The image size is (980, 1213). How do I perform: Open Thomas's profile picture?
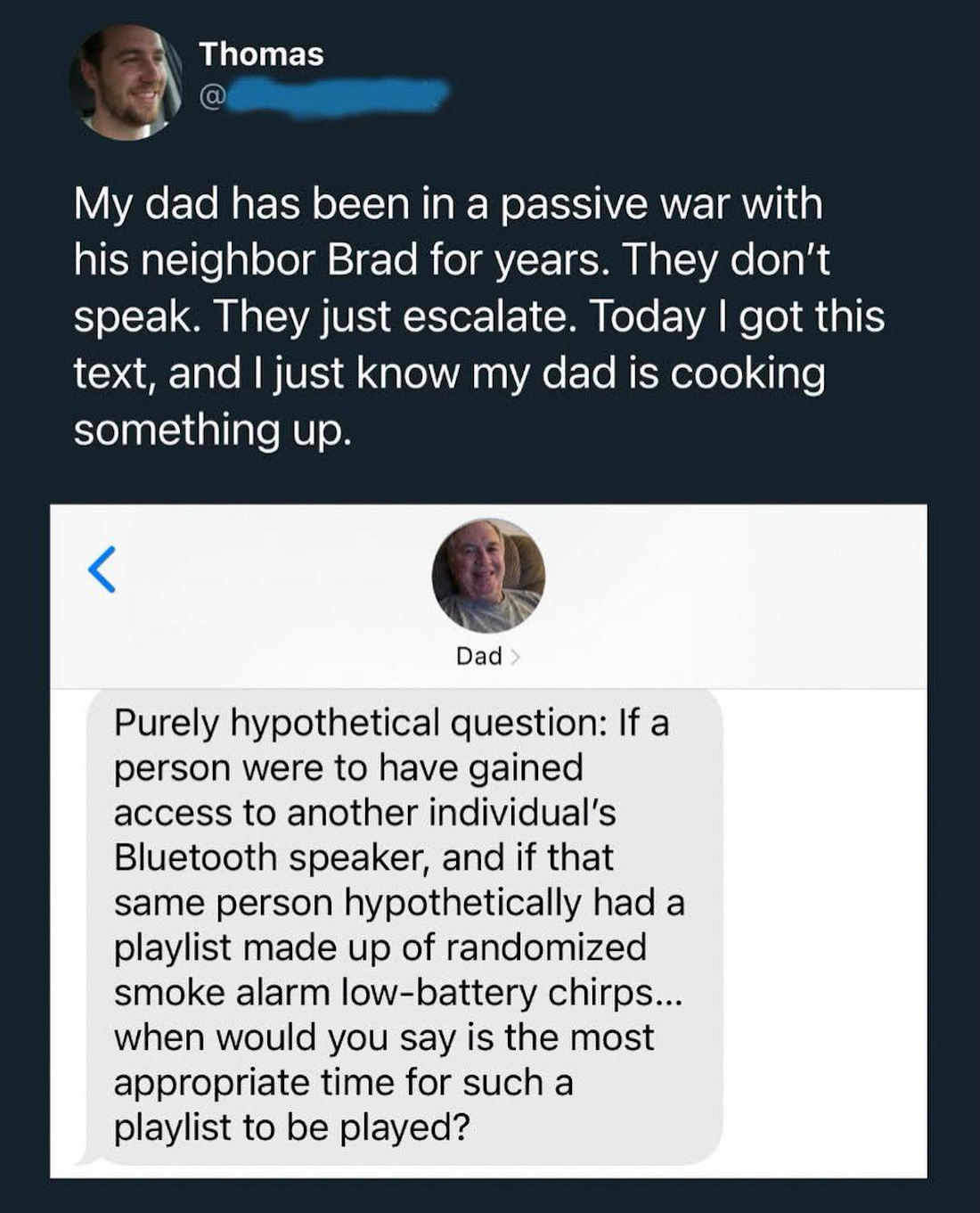tap(127, 82)
